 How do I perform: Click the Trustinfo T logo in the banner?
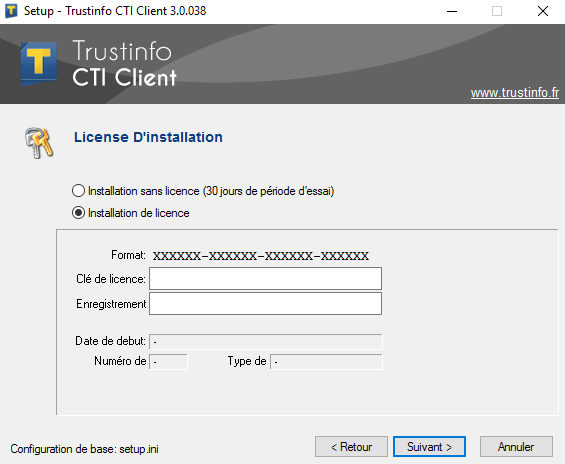39,64
